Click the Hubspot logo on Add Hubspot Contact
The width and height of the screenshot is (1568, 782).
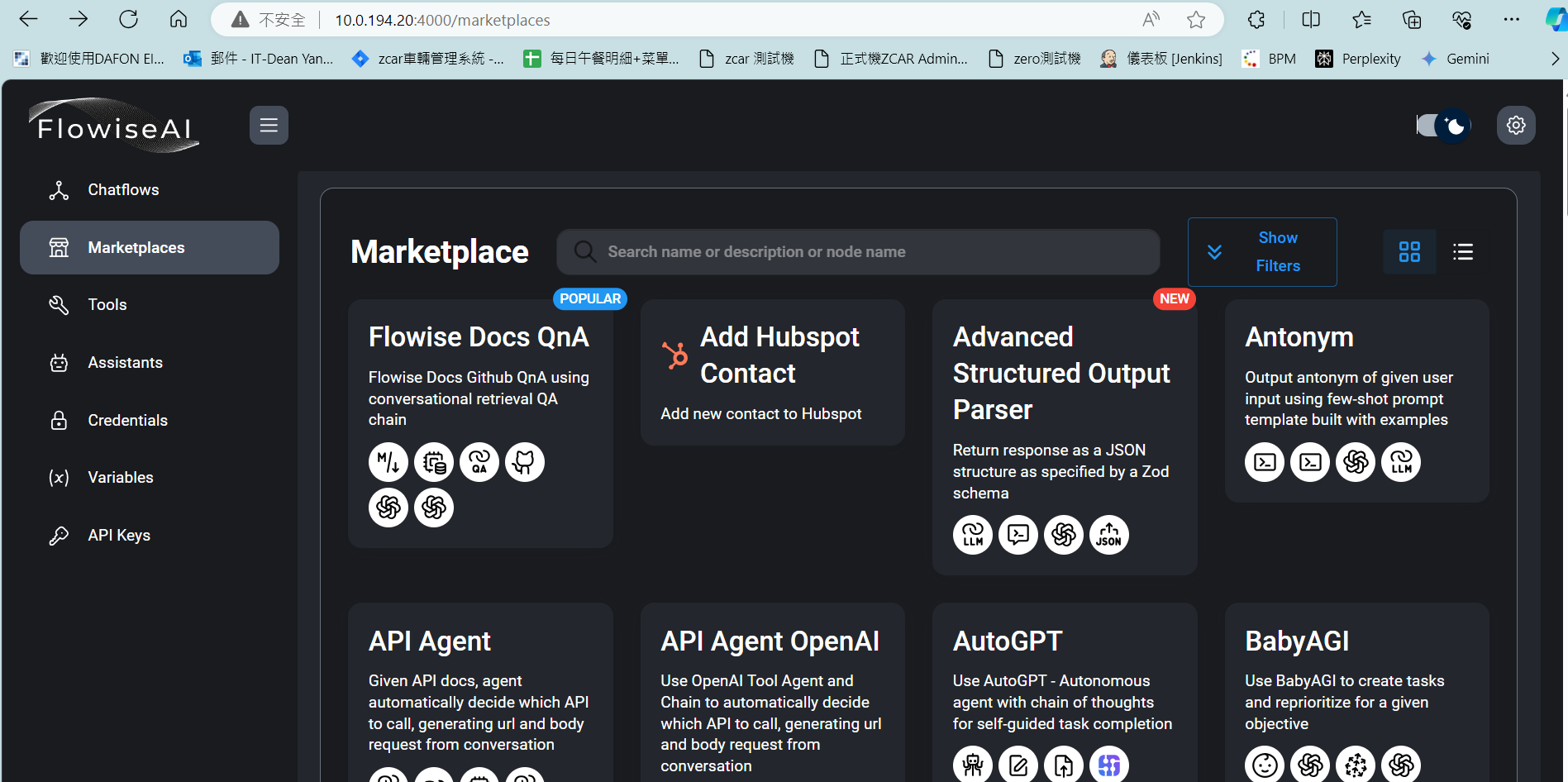click(x=674, y=355)
